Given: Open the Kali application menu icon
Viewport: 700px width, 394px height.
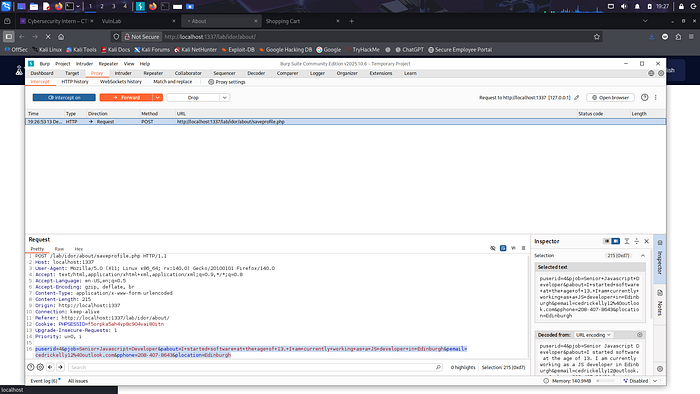Looking at the screenshot, I should tap(6, 6).
